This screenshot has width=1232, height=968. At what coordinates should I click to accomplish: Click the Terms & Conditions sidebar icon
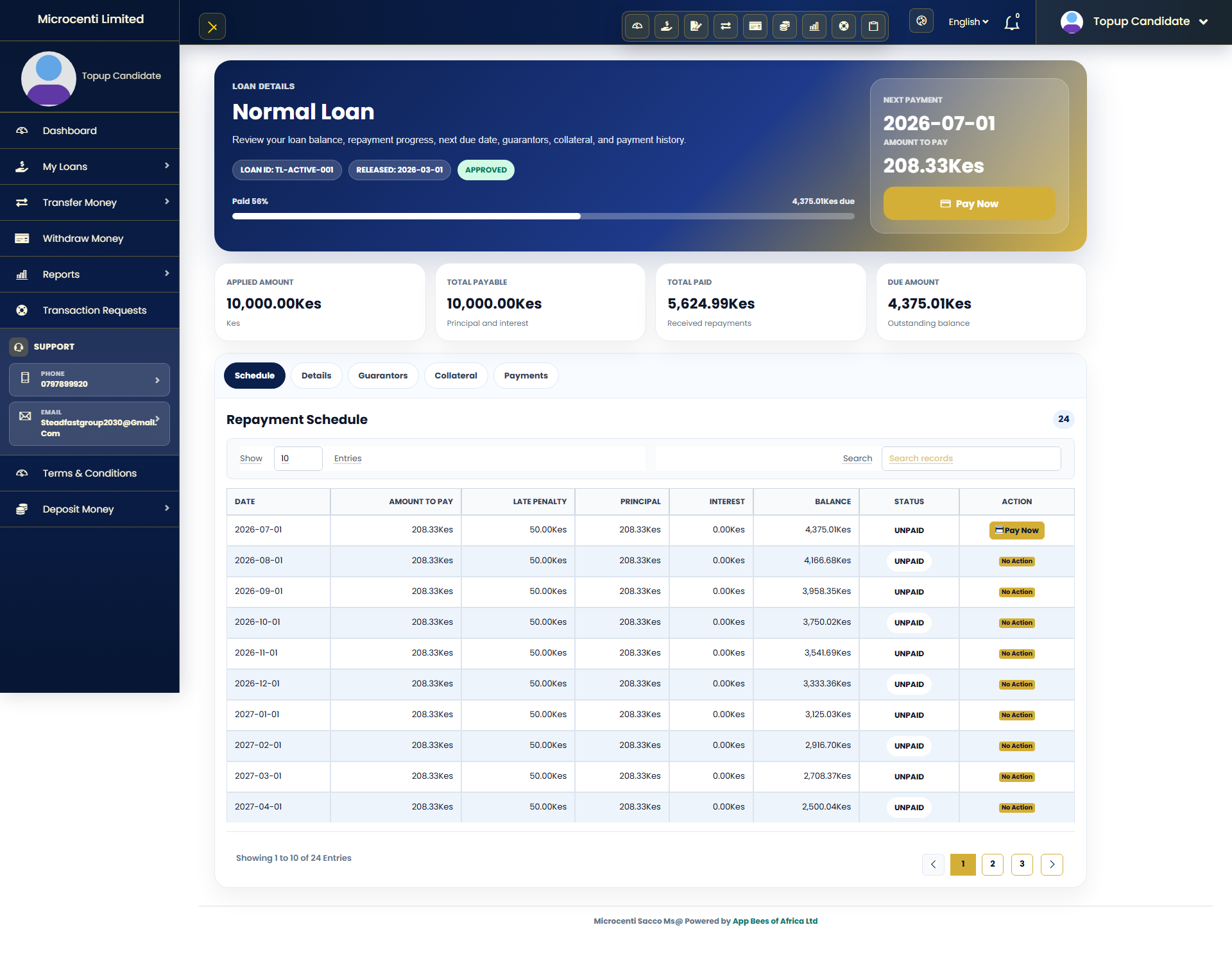pyautogui.click(x=22, y=473)
